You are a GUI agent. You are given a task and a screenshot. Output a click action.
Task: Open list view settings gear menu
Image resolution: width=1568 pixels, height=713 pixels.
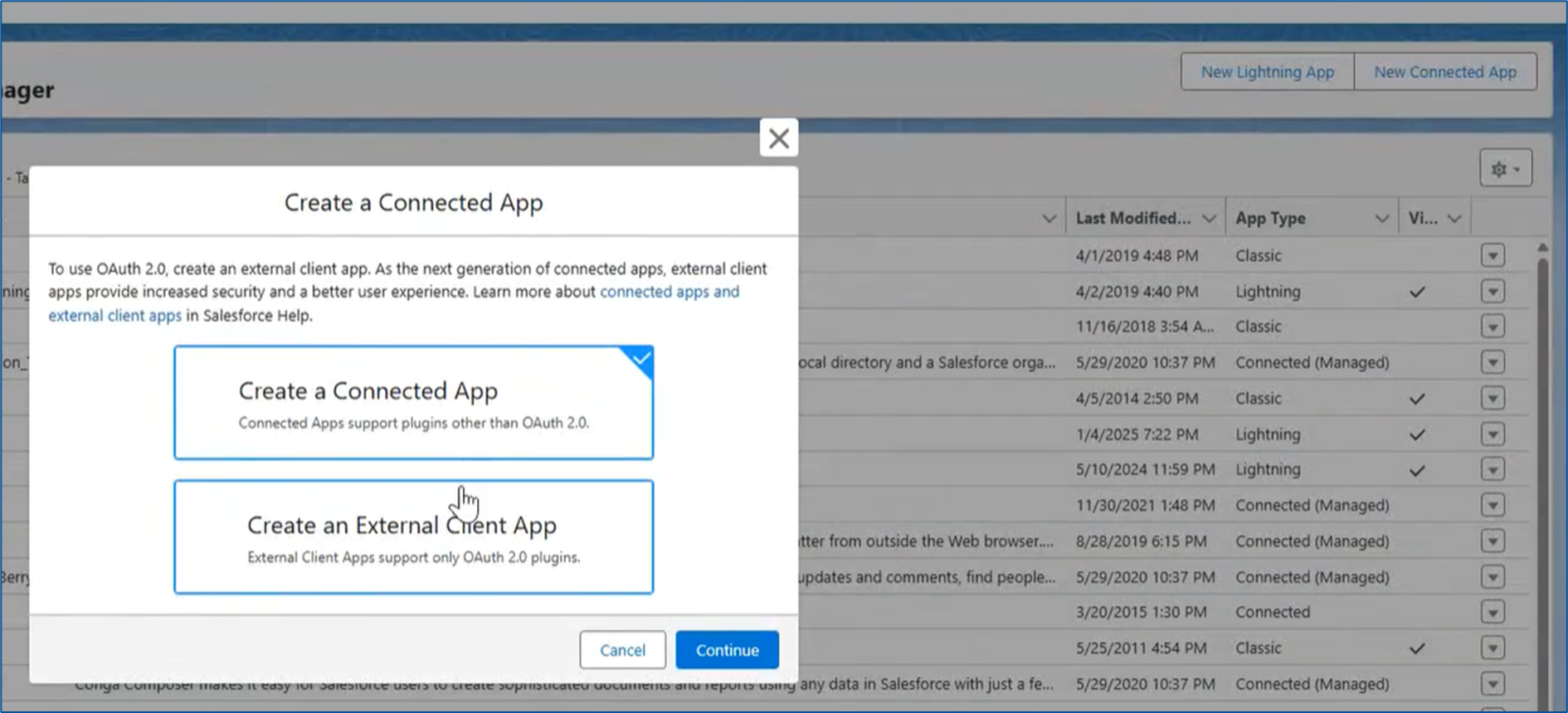tap(1506, 168)
